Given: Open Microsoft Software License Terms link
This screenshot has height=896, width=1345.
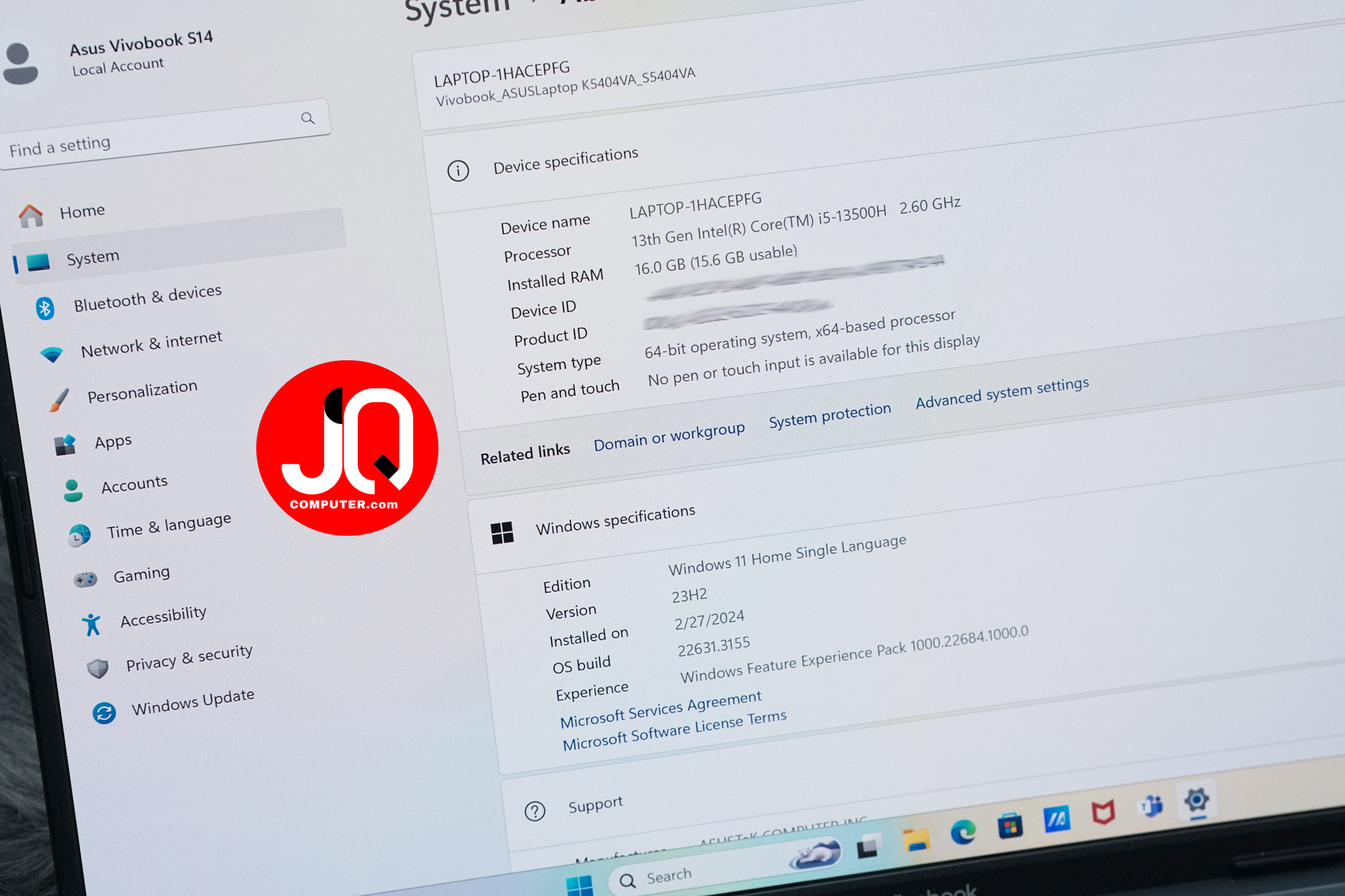Looking at the screenshot, I should [675, 731].
